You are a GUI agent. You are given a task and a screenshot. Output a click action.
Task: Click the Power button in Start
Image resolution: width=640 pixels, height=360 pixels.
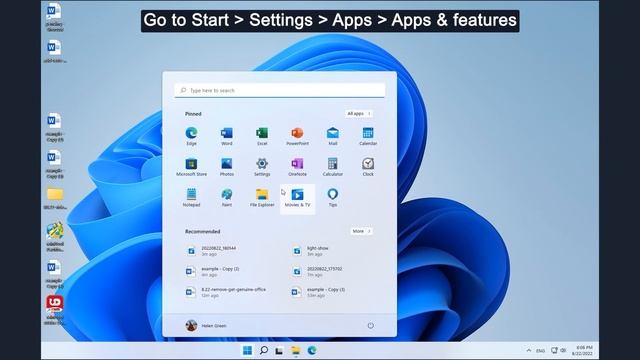(370, 325)
